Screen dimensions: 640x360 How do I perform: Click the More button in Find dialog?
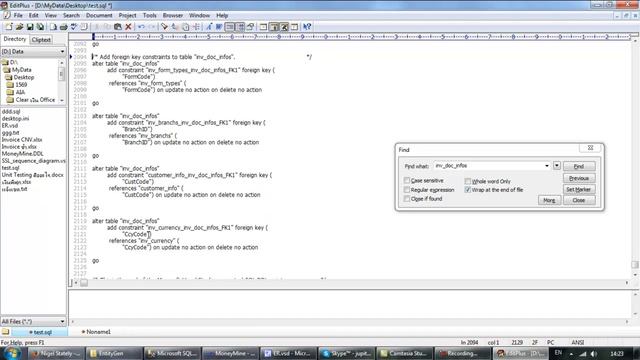pos(549,200)
